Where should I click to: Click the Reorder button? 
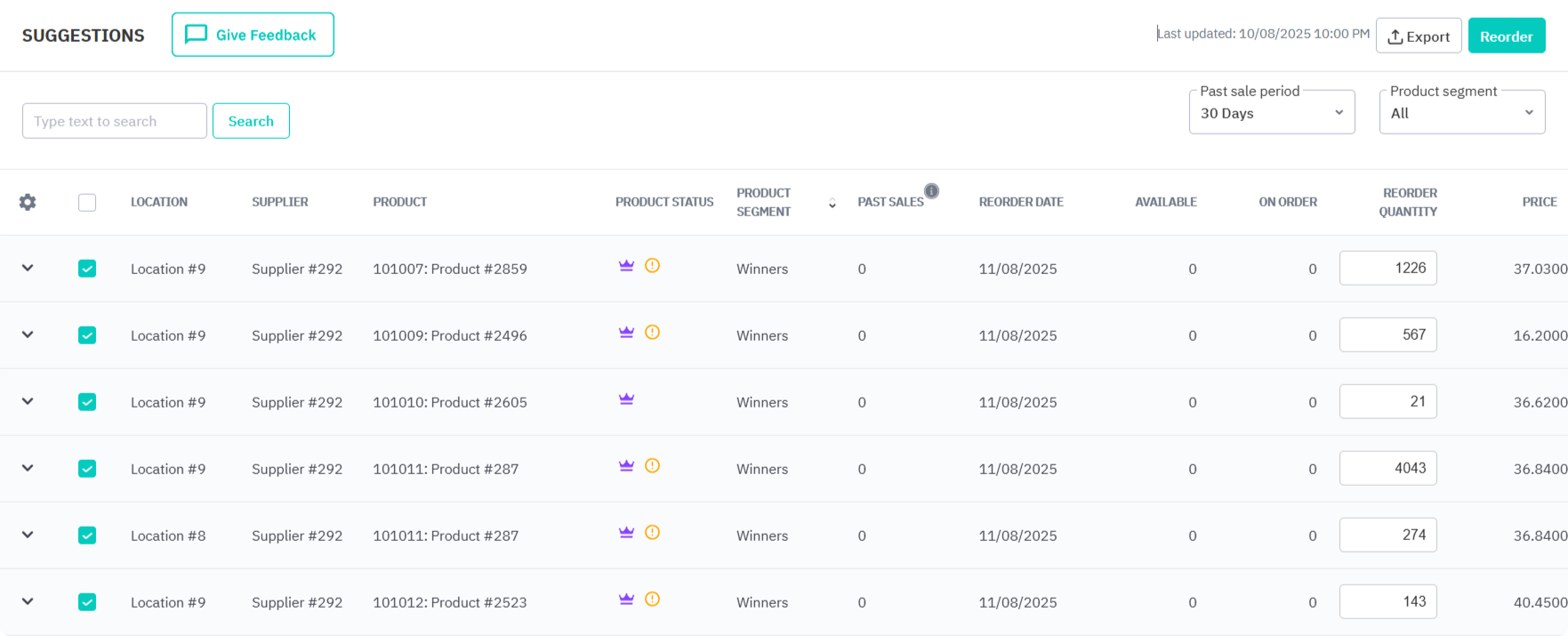(1506, 36)
